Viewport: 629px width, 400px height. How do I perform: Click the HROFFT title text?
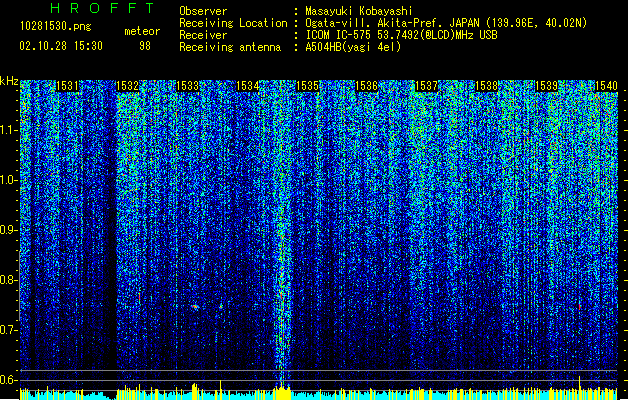(x=102, y=8)
